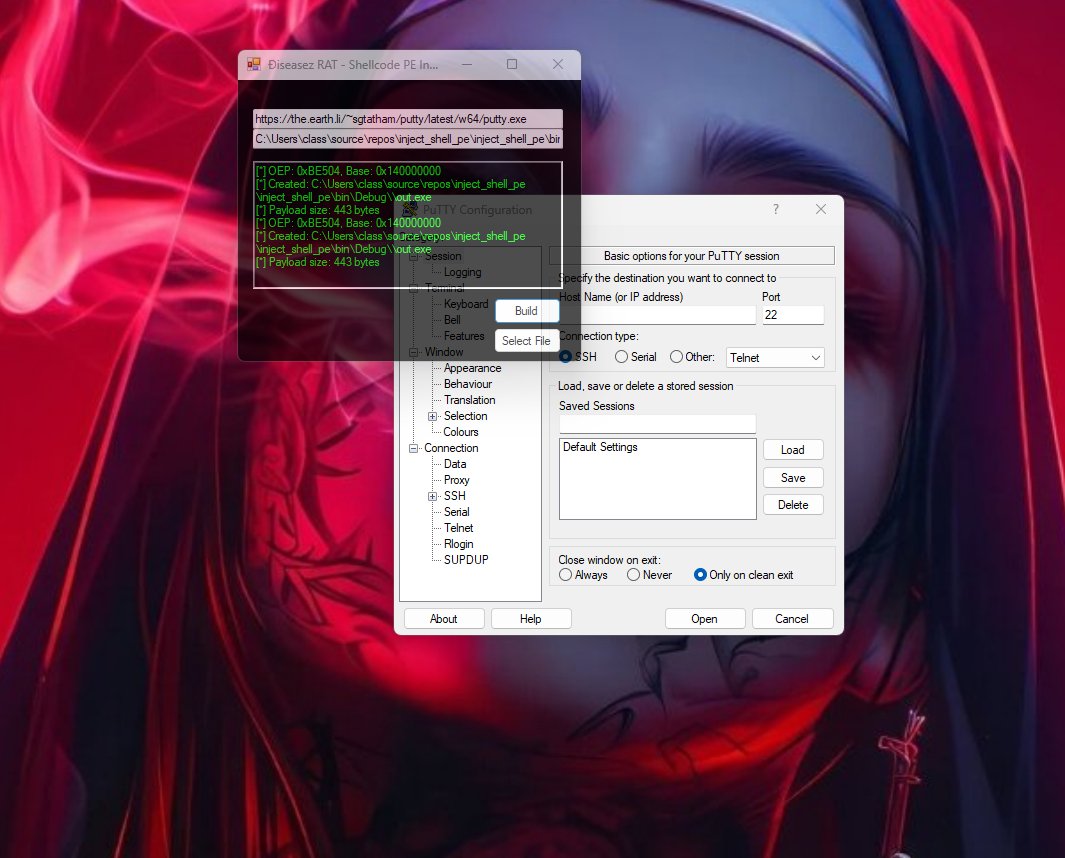Select Data in the category tree
This screenshot has height=858, width=1065.
(x=454, y=464)
